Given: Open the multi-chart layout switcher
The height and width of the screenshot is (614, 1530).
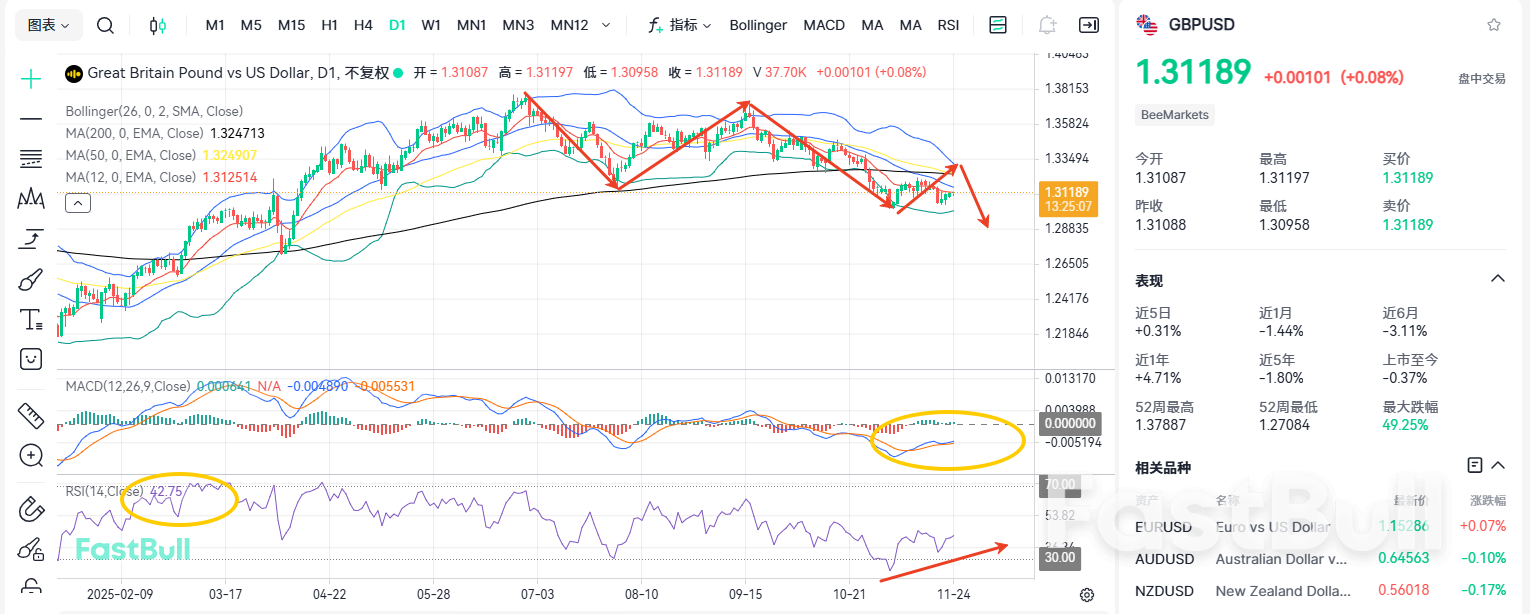Looking at the screenshot, I should 998,24.
